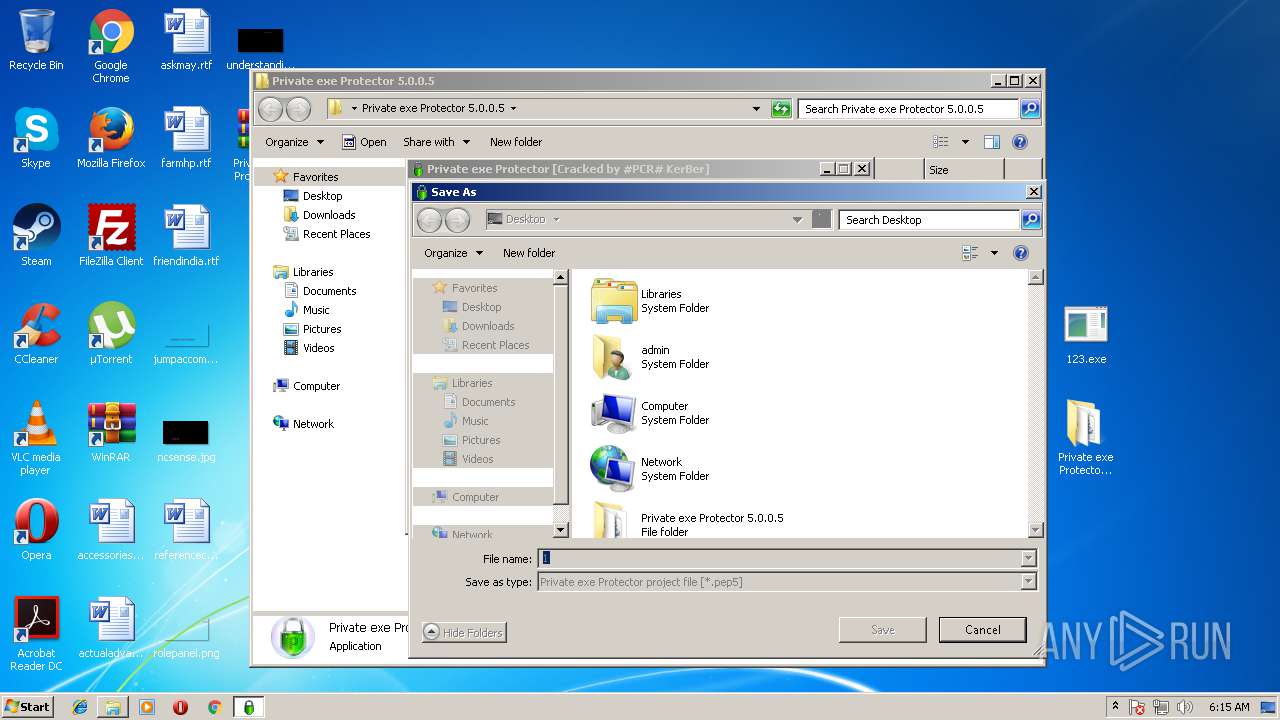Image resolution: width=1280 pixels, height=720 pixels.
Task: Open Internet Explorer from the taskbar
Action: pos(80,707)
